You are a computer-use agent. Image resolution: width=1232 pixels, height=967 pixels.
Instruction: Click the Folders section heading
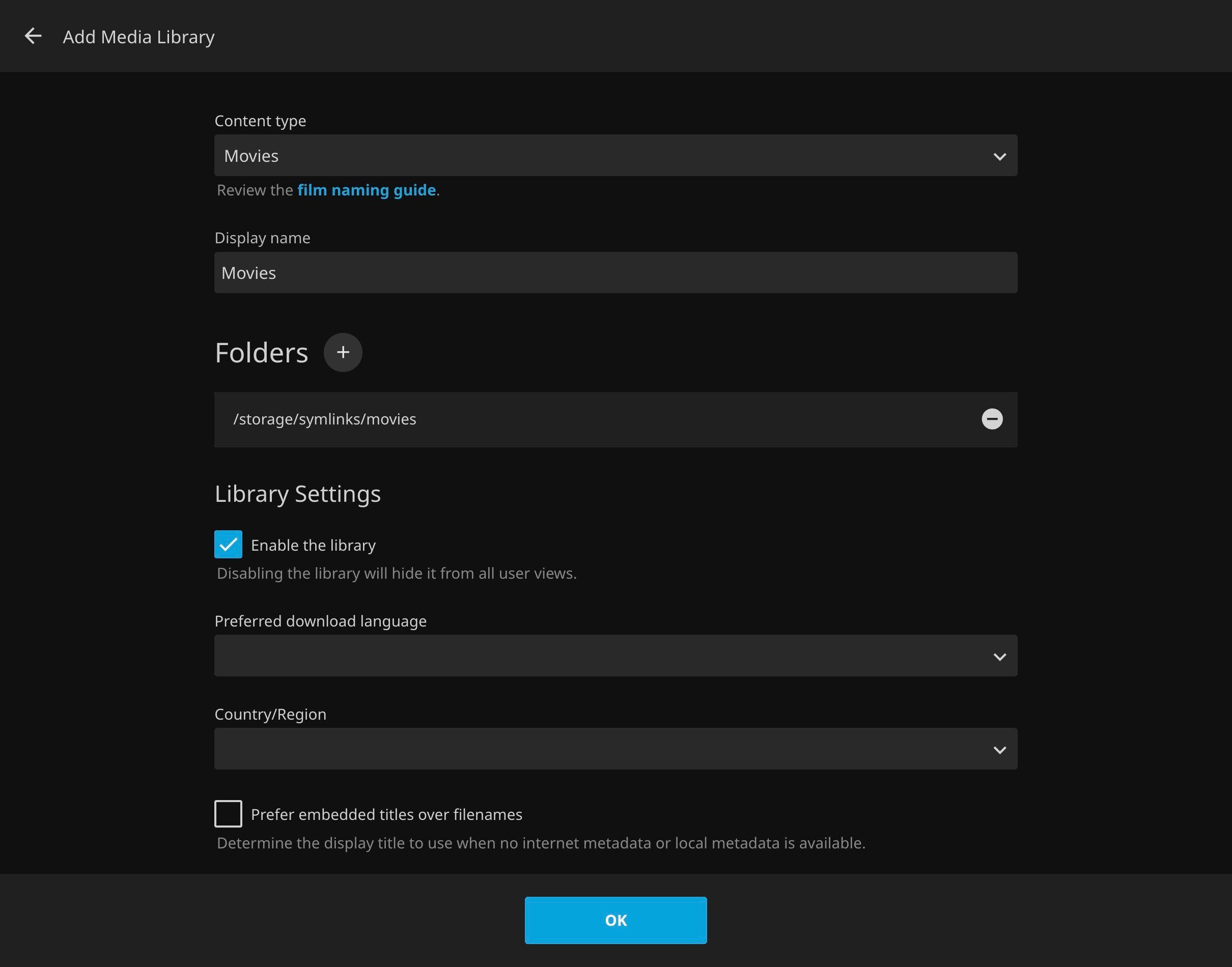(x=261, y=353)
